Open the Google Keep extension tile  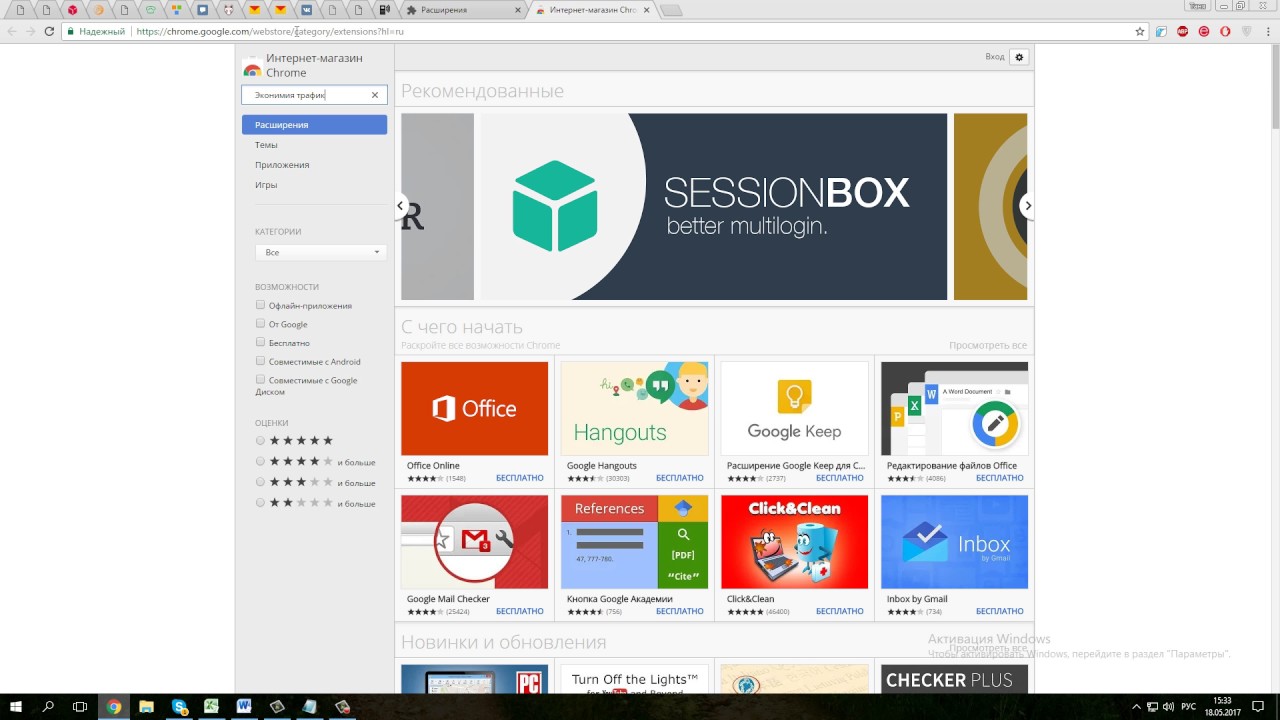(794, 422)
